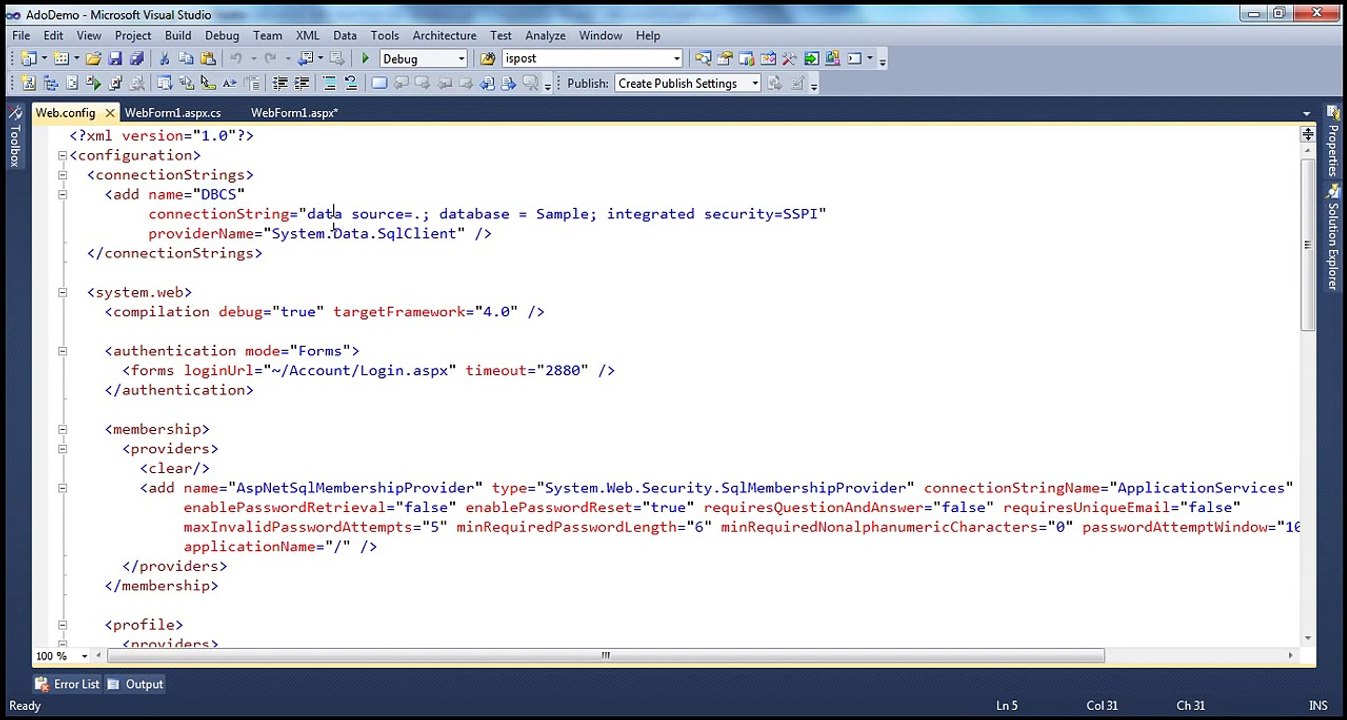Switch to the WebForm1.aspx* tab
The height and width of the screenshot is (720, 1347).
click(294, 113)
